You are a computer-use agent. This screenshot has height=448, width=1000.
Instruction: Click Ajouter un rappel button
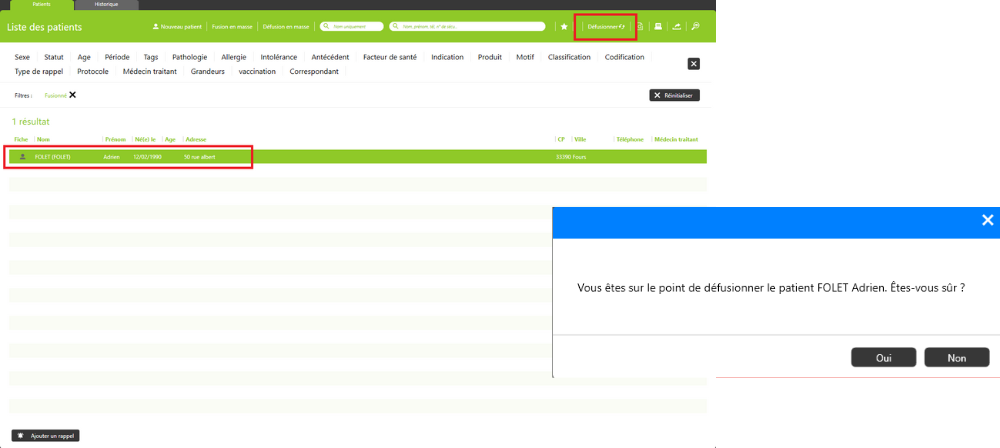pos(45,436)
